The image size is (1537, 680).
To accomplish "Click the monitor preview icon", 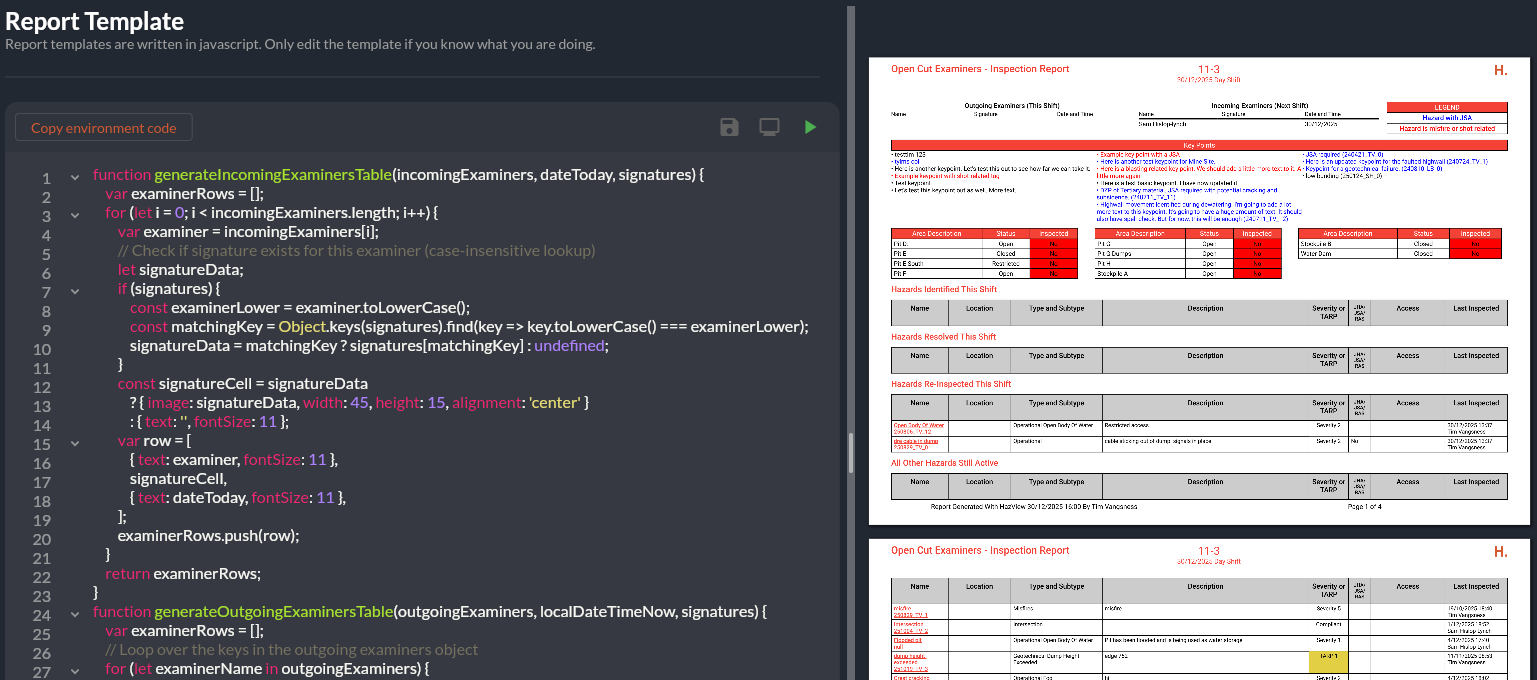I will [x=769, y=127].
